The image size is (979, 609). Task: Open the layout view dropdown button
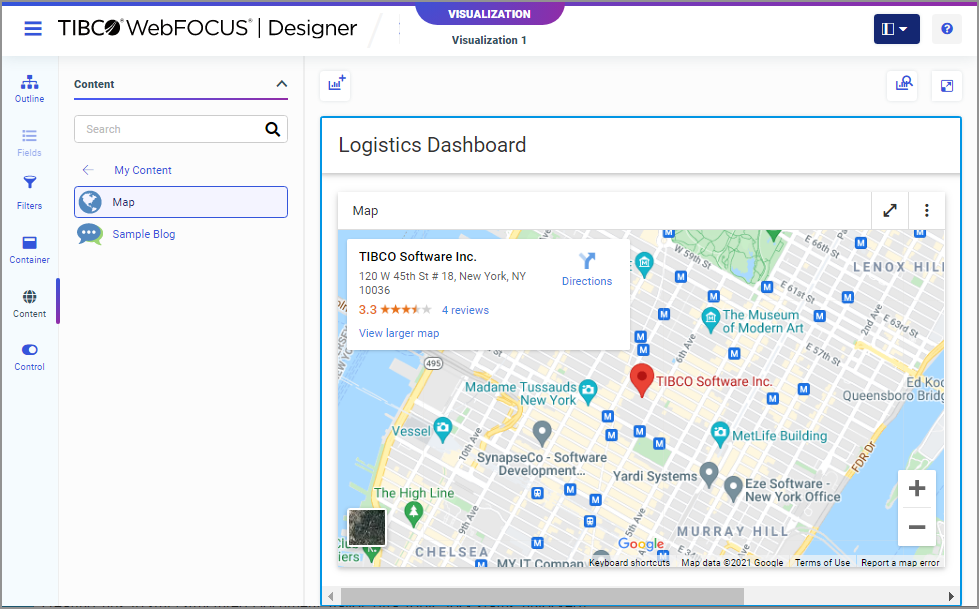(896, 29)
